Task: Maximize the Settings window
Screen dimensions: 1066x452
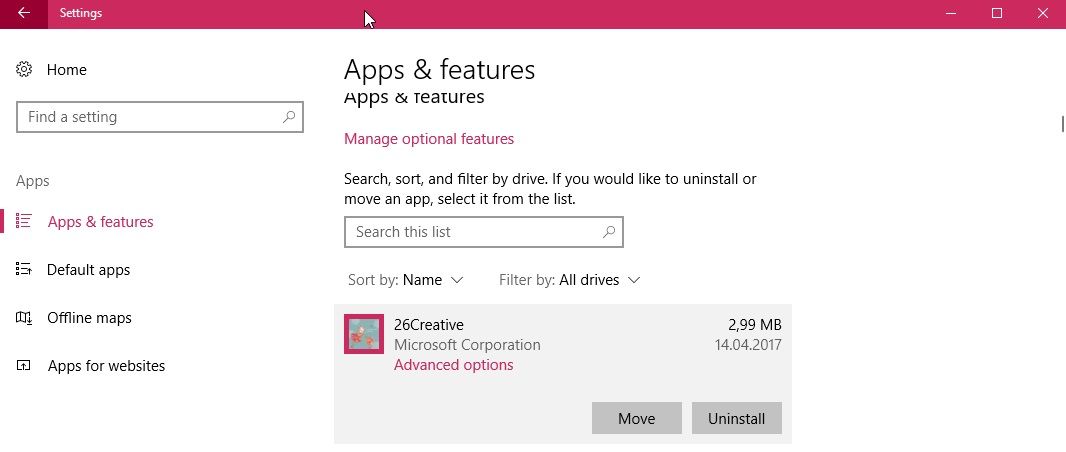Action: click(997, 14)
